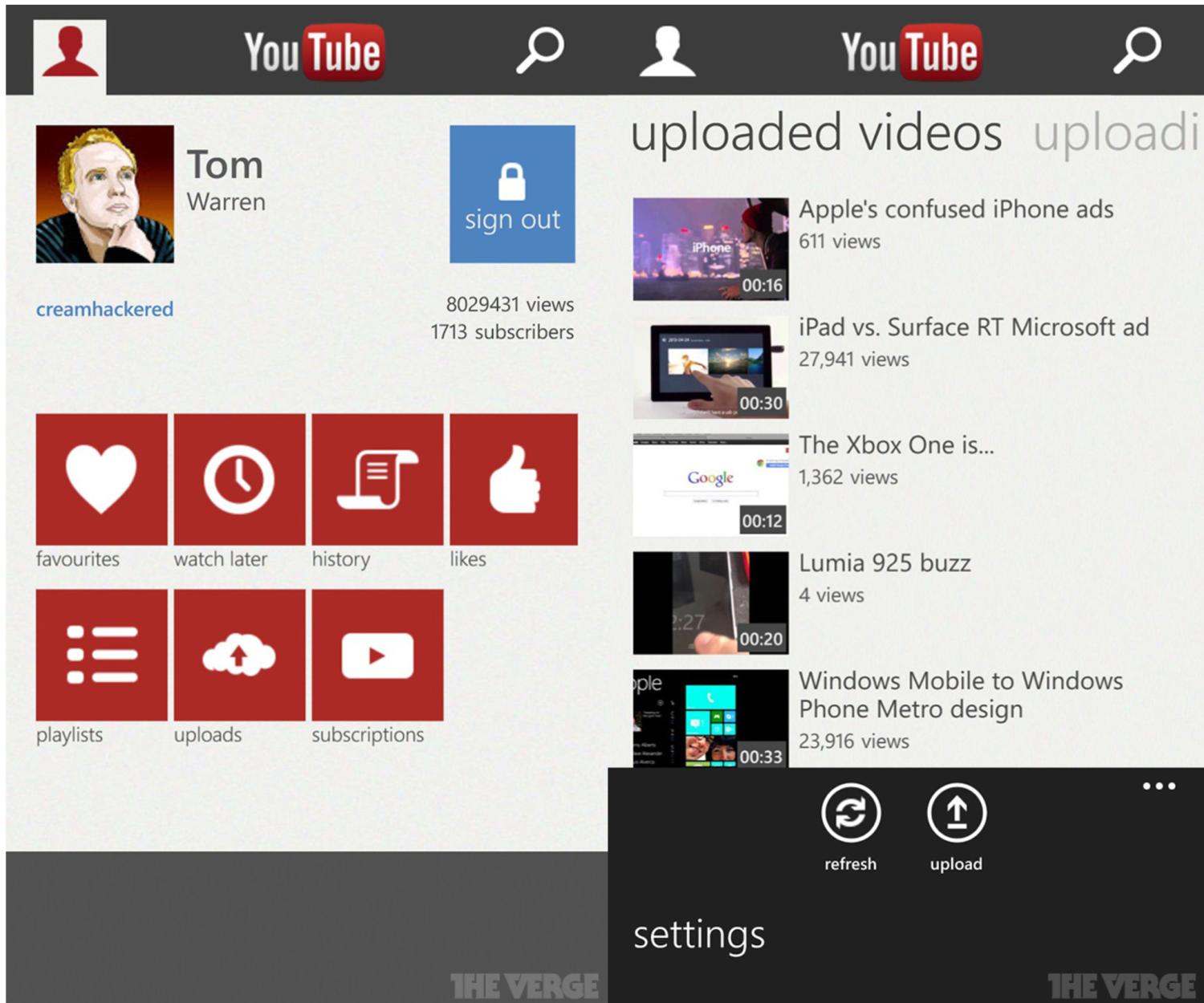
Task: Click the "refresh" label under the icon
Action: click(851, 864)
